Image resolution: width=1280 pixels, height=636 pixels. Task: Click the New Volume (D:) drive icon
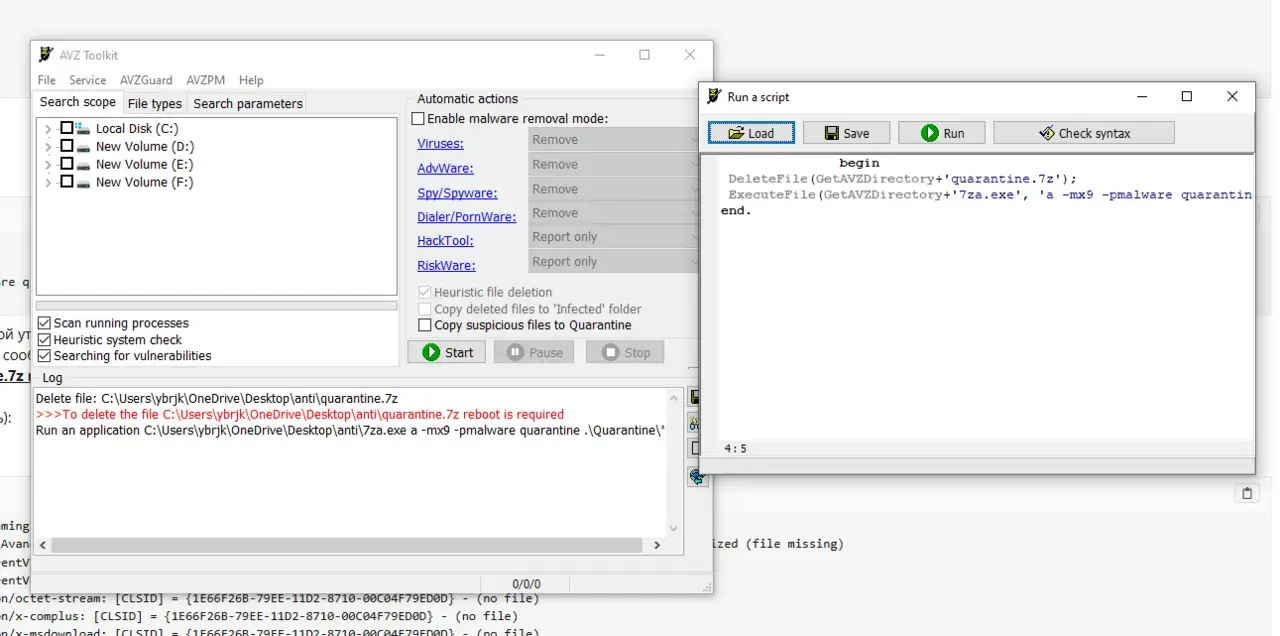pos(84,146)
